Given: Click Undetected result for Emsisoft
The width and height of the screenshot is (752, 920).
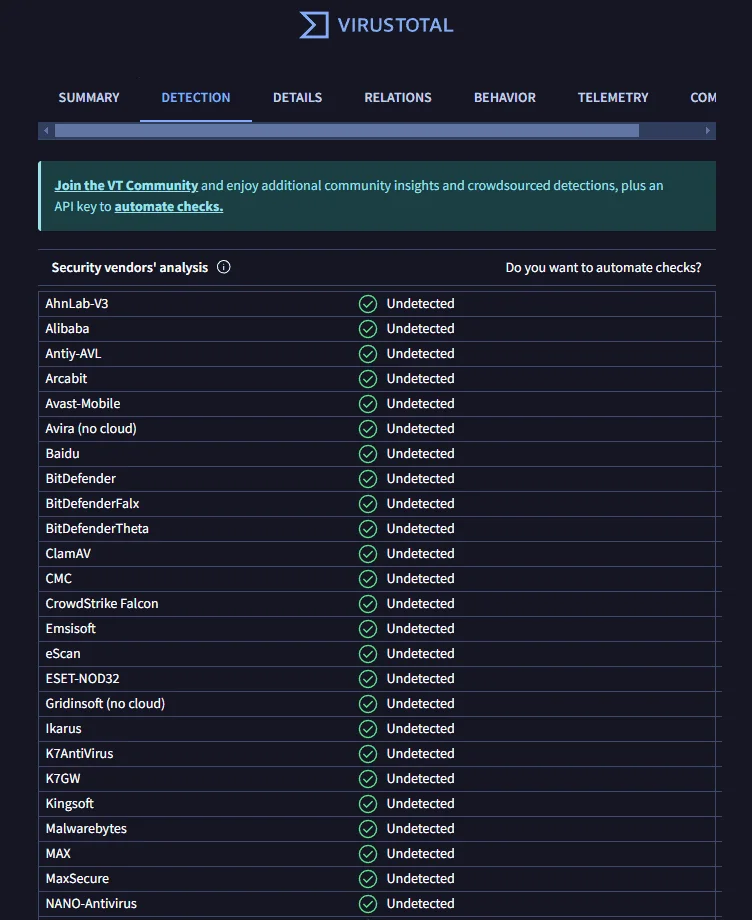Looking at the screenshot, I should [x=421, y=629].
